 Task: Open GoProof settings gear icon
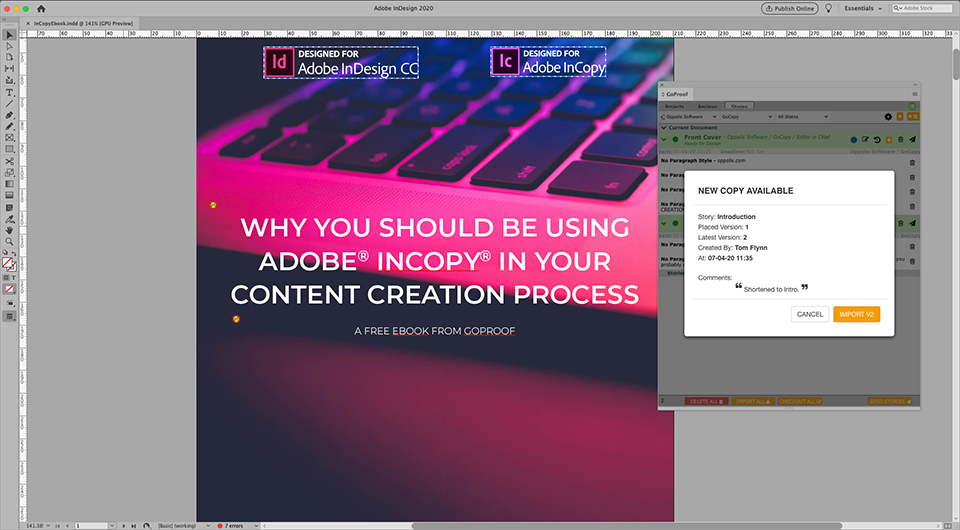pyautogui.click(x=888, y=116)
